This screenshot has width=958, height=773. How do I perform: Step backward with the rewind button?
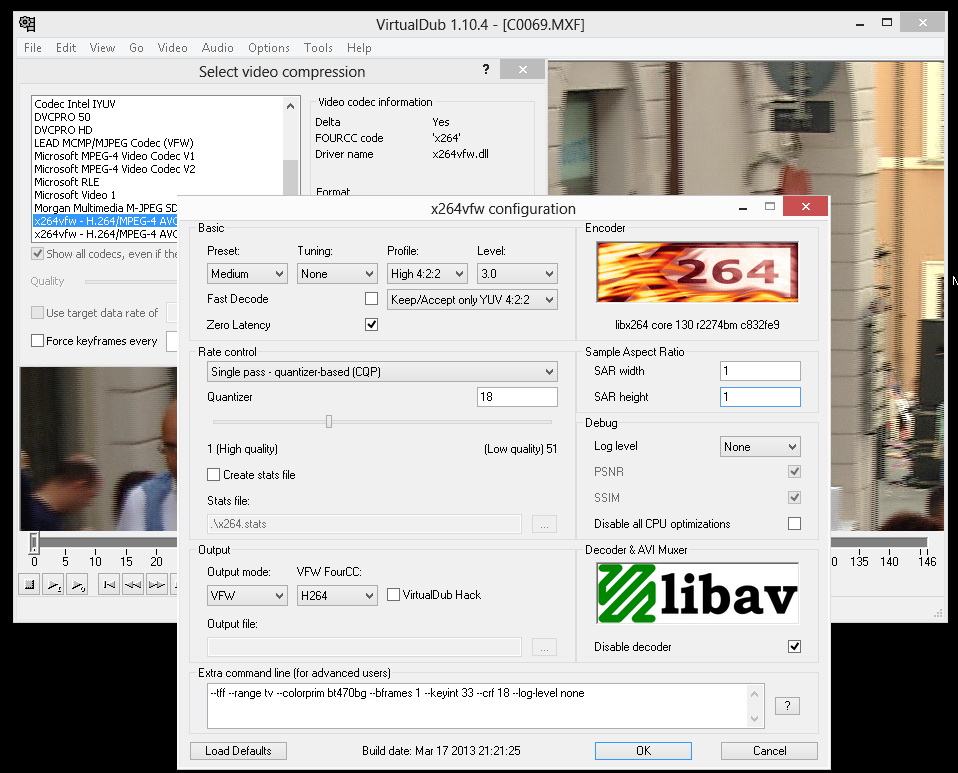133,585
